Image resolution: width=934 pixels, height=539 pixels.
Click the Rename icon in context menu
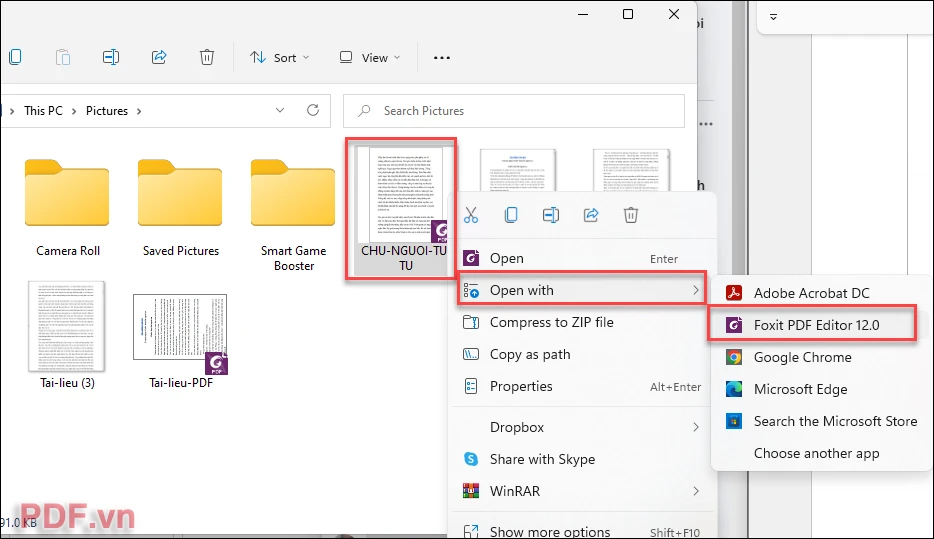(x=551, y=215)
